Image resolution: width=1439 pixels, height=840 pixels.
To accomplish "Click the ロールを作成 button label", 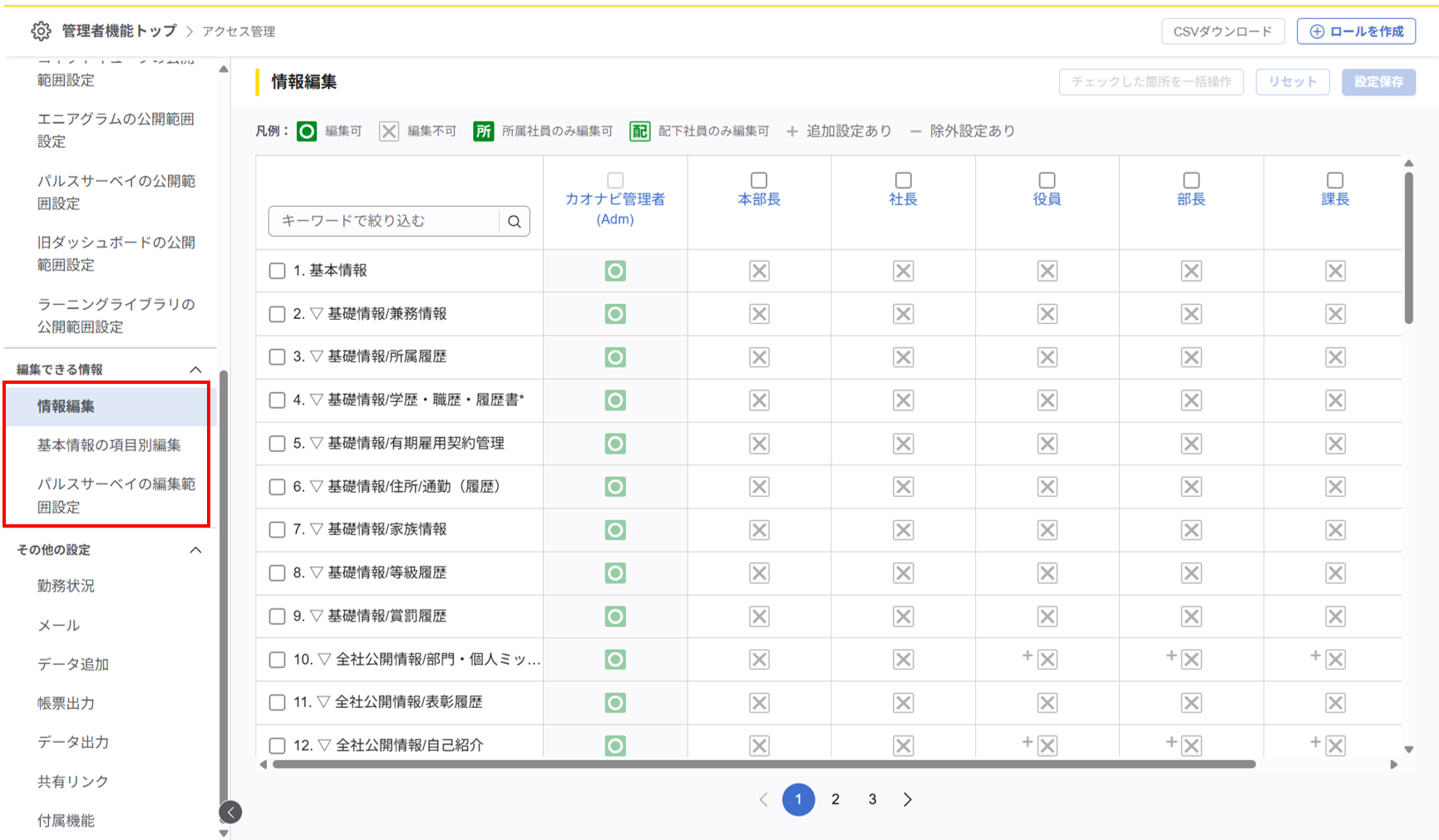I will (1367, 32).
